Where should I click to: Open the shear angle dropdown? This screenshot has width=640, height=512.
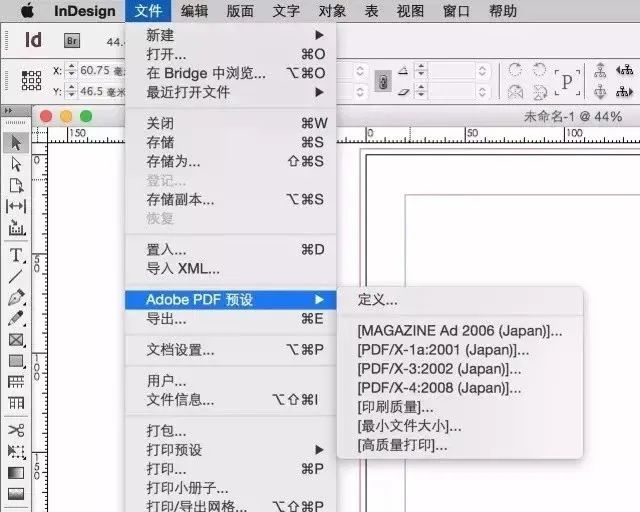(x=482, y=92)
